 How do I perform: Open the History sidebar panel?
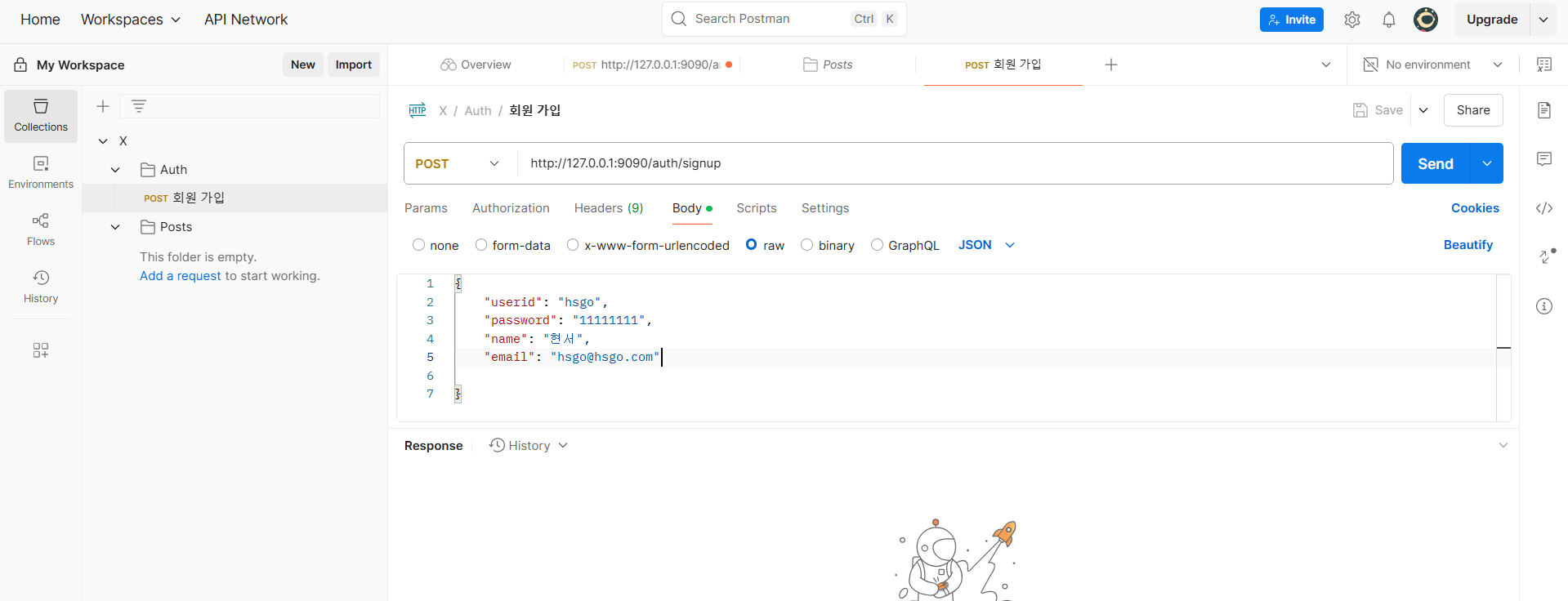click(41, 287)
